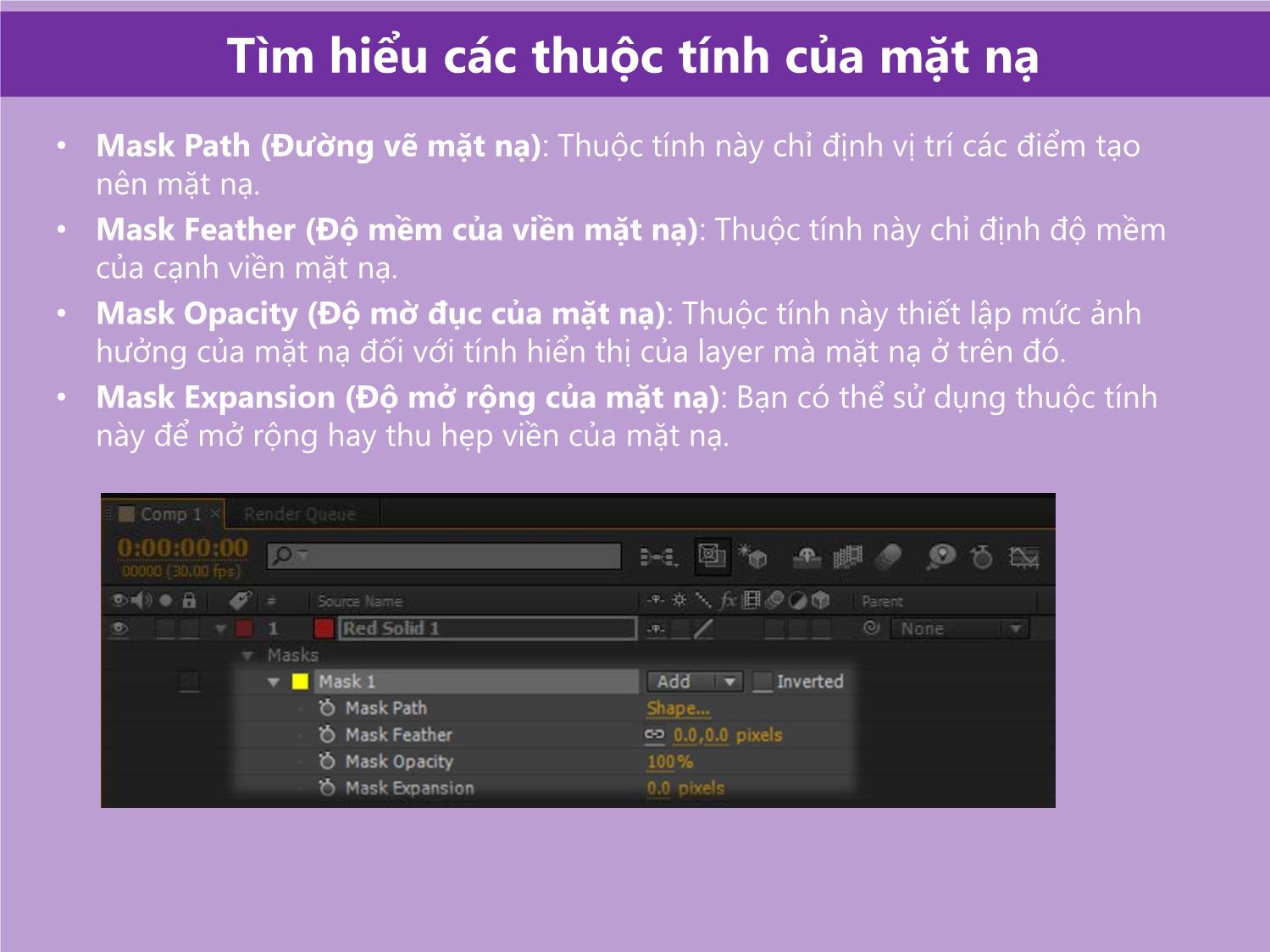This screenshot has width=1270, height=952.
Task: Open the Parent None dropdown
Action: 960,628
